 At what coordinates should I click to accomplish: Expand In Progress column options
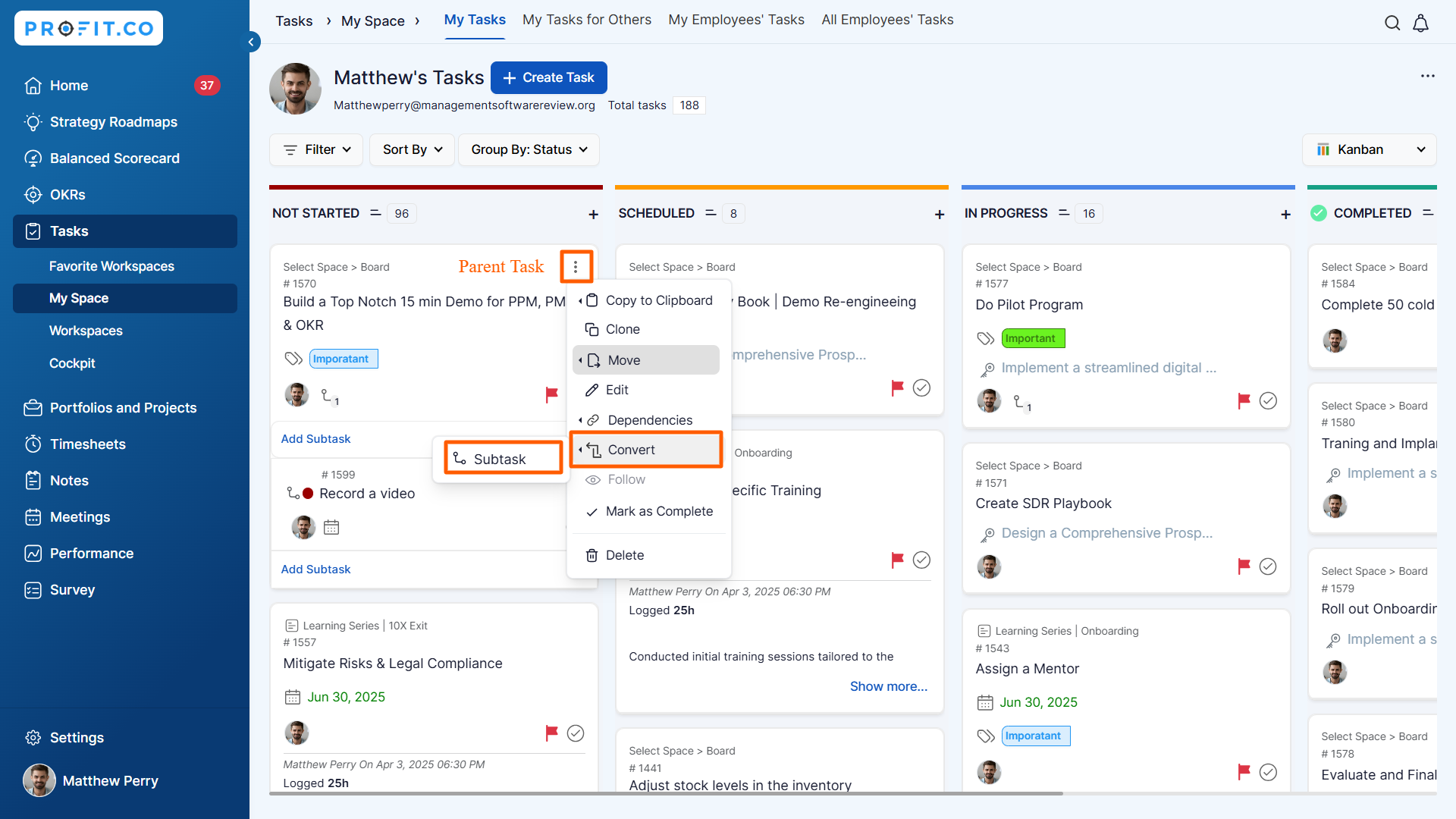[x=1064, y=213]
